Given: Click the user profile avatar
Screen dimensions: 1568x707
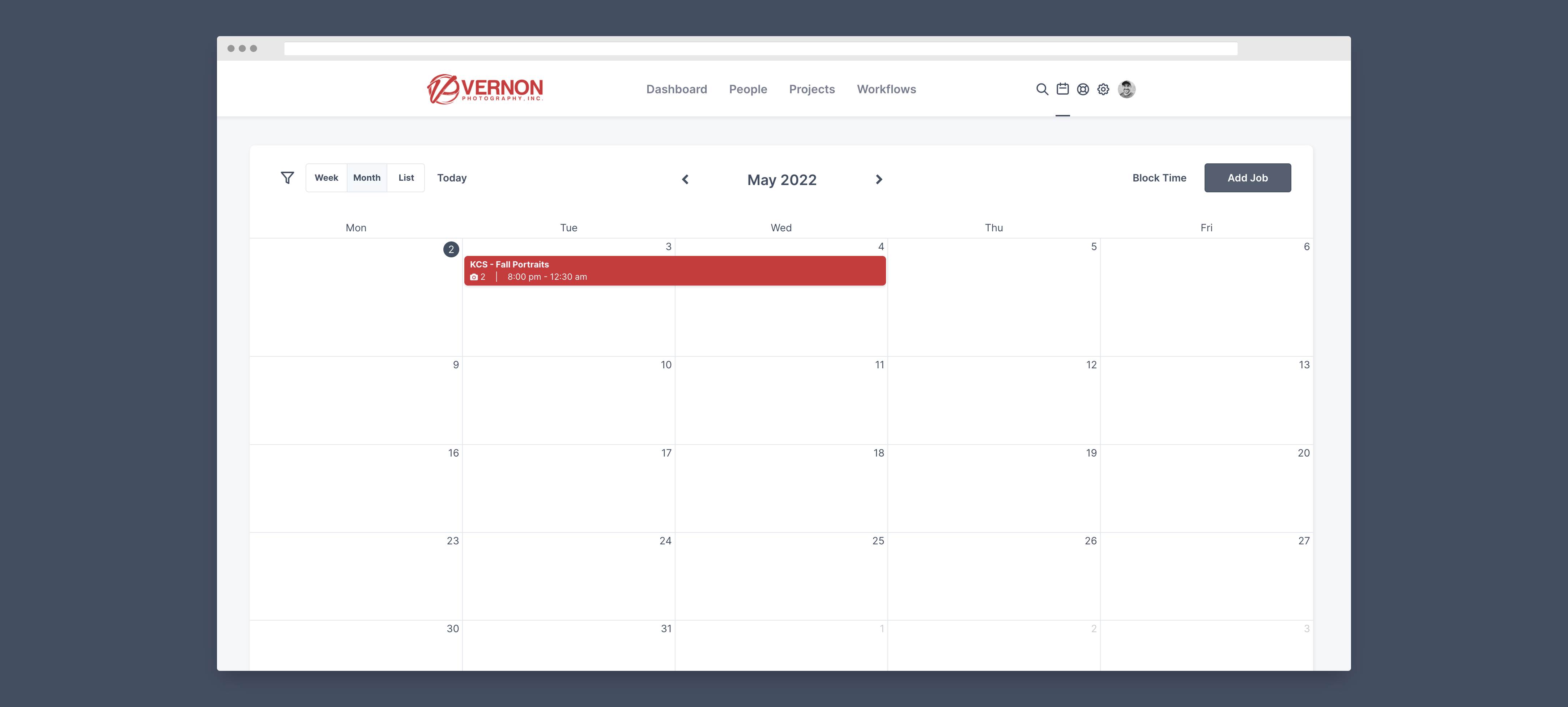Looking at the screenshot, I should 1126,89.
